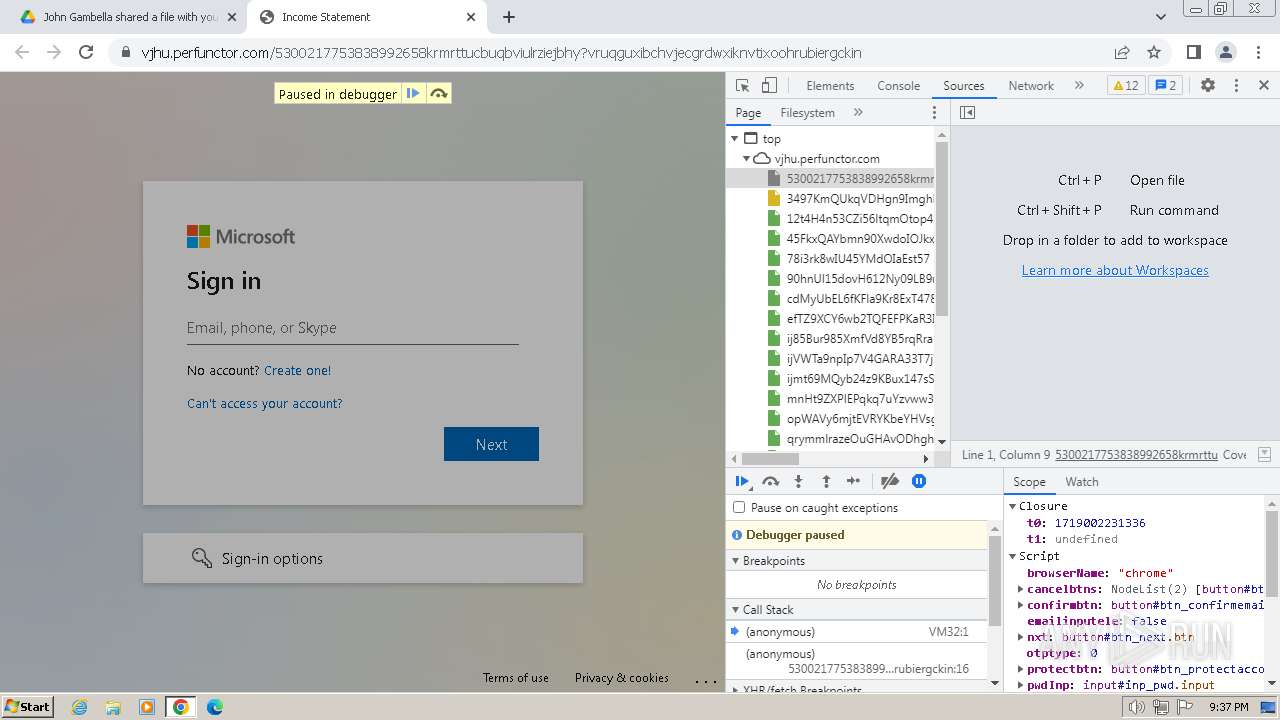Toggle the device toolbar icon

click(x=769, y=86)
